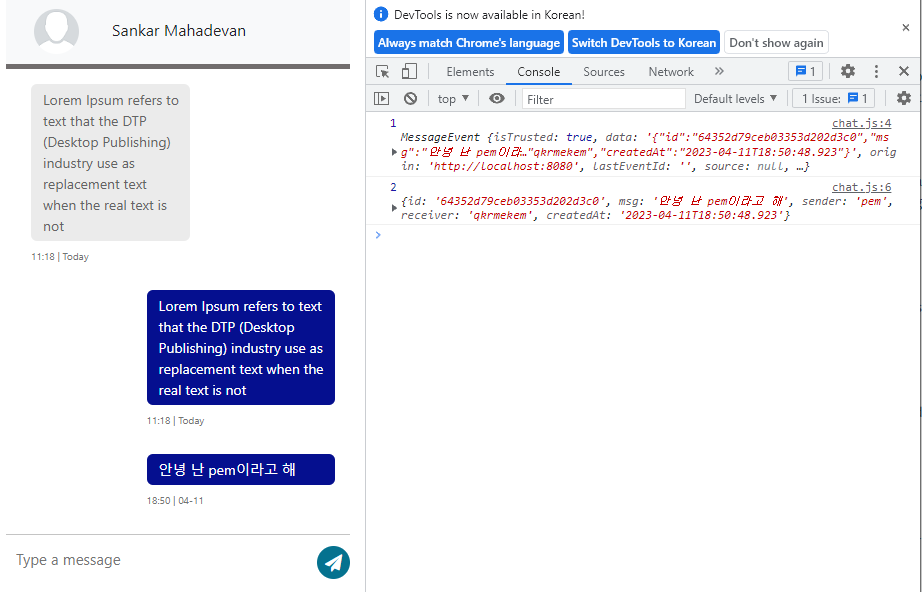Click Switch DevTools to Korean button

(644, 43)
